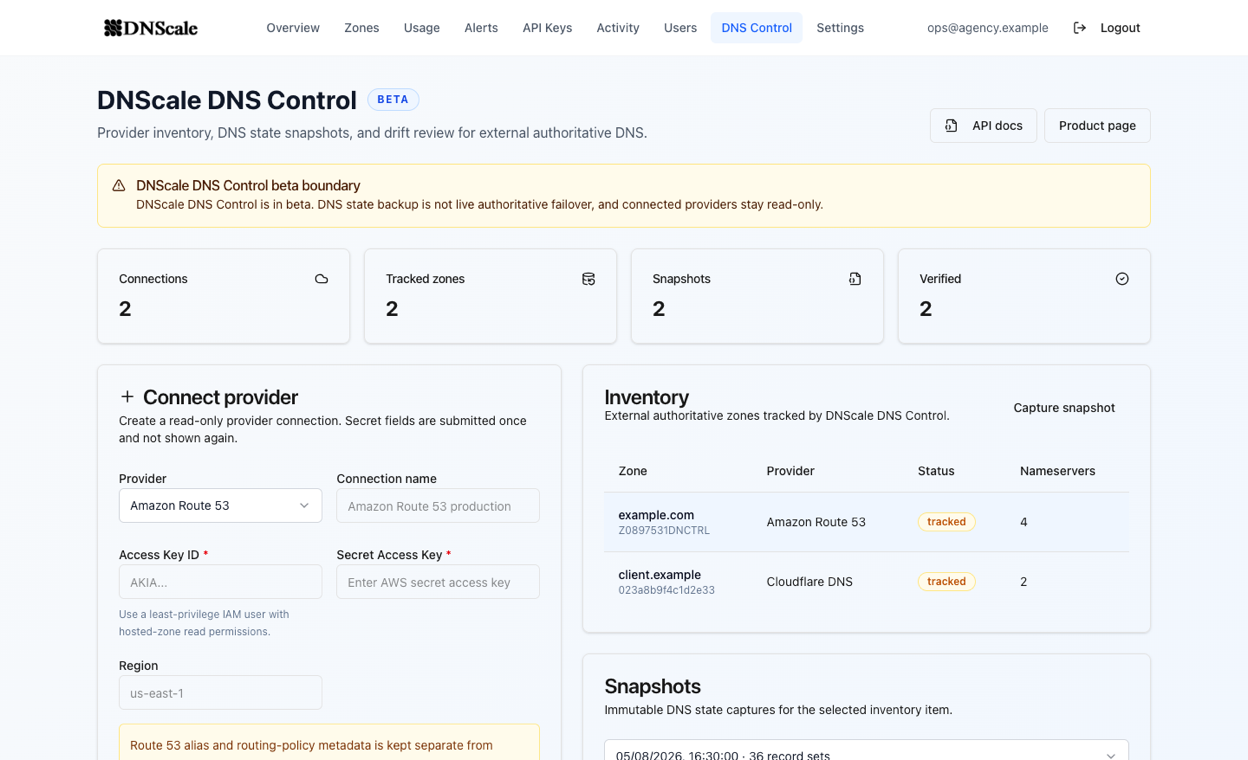Switch to the Usage tab

(422, 28)
